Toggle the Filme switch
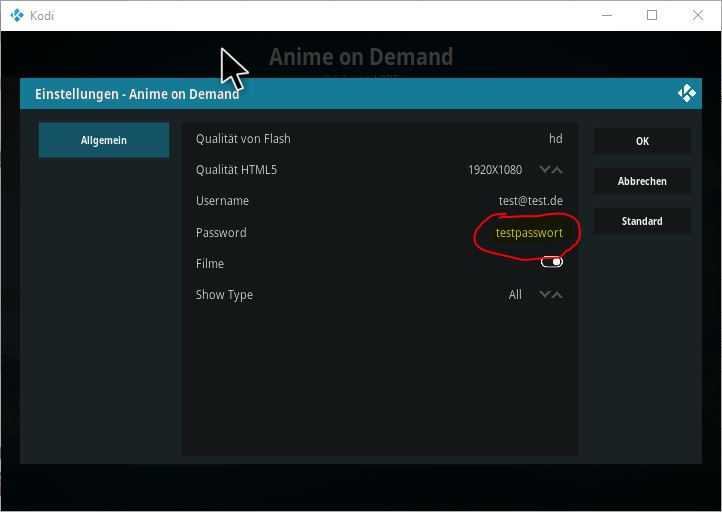Image resolution: width=722 pixels, height=512 pixels. click(552, 262)
